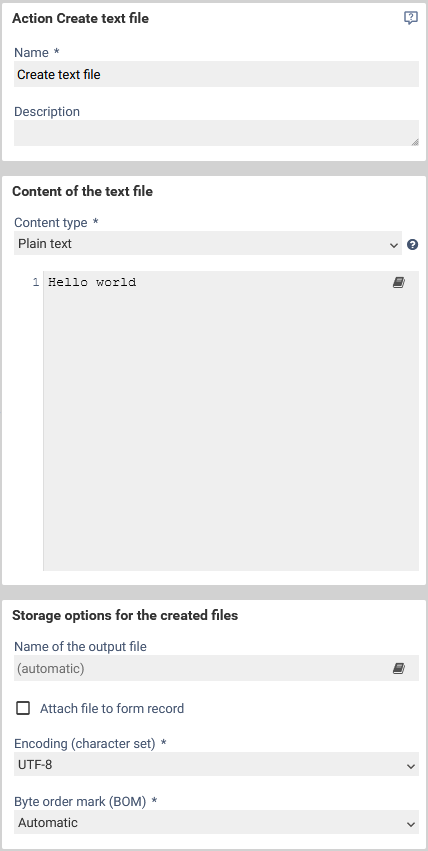The image size is (428, 851).
Task: Open the action help icon at top right
Action: click(x=411, y=18)
